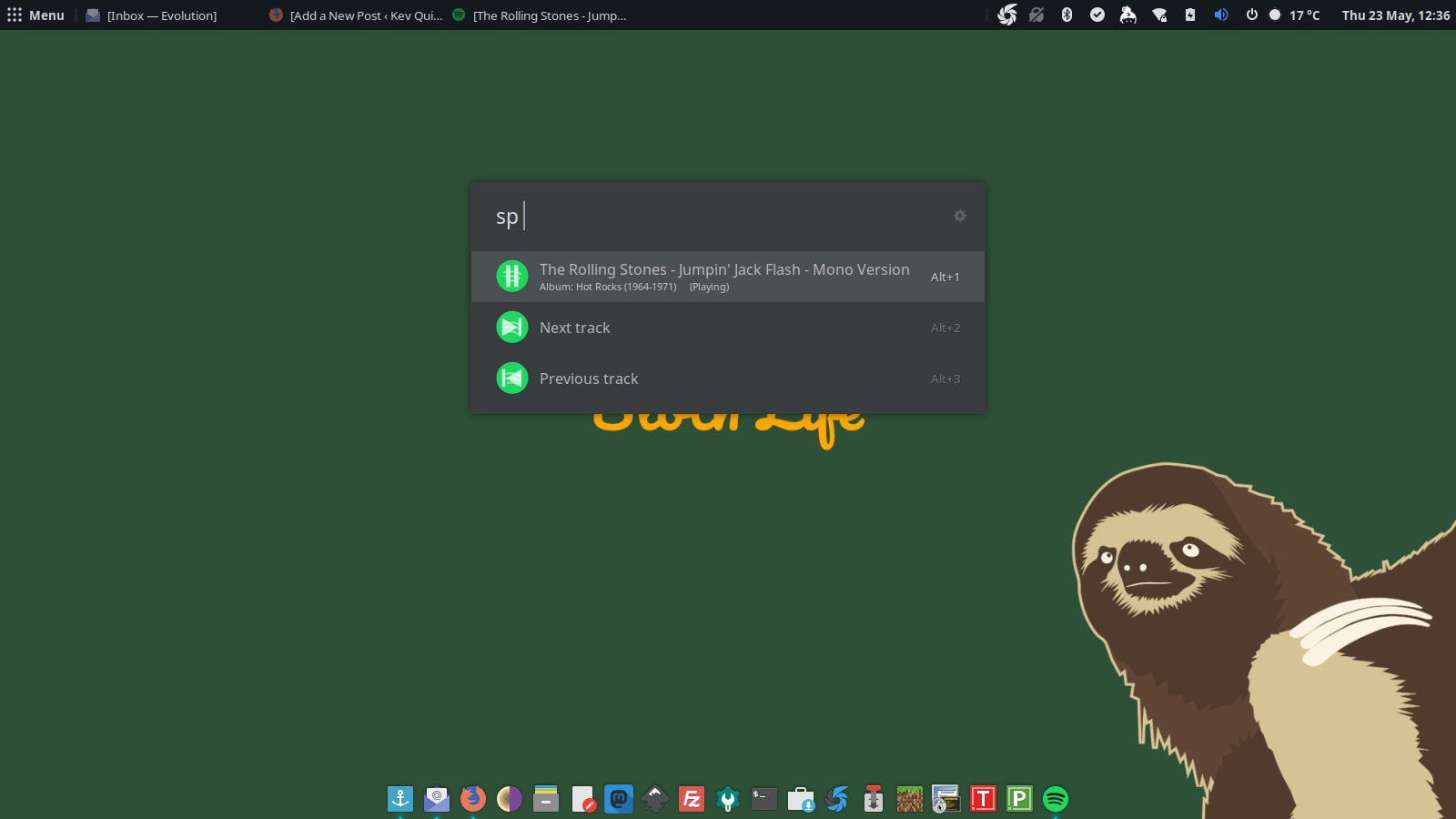Toggle the checkmark tray indicator
Screen dimensions: 1456x819
1097,15
